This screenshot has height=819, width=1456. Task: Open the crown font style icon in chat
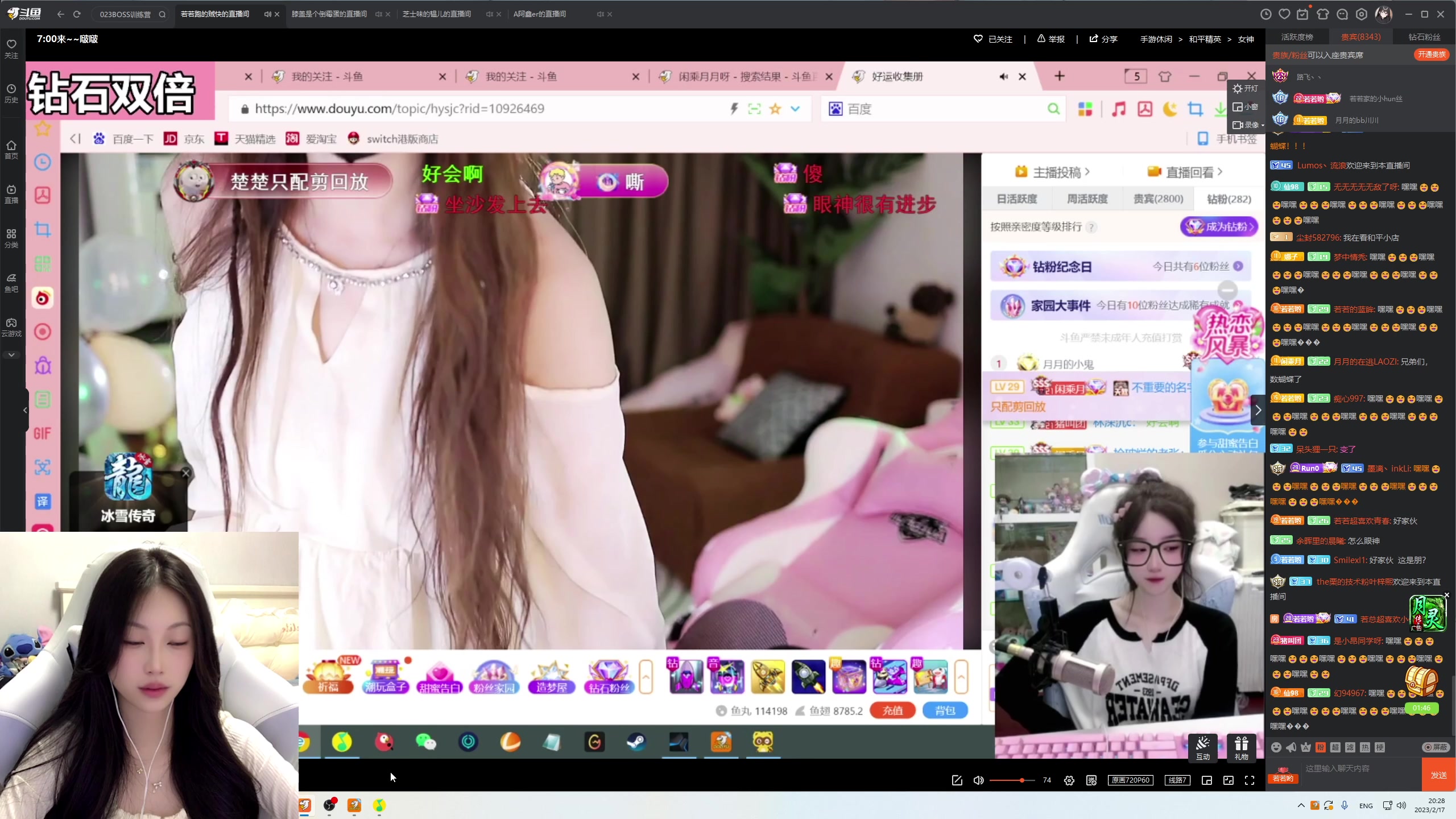[x=1306, y=747]
